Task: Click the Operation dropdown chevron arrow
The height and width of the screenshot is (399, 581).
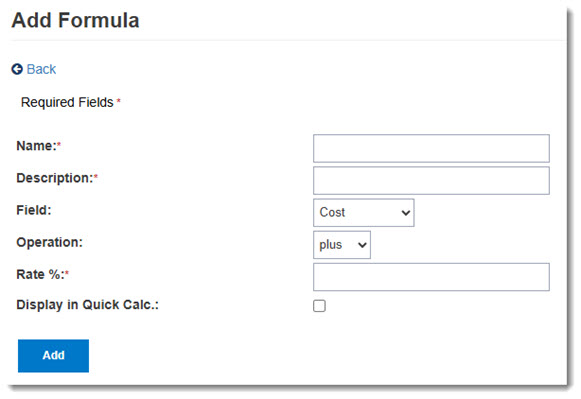Action: [362, 245]
